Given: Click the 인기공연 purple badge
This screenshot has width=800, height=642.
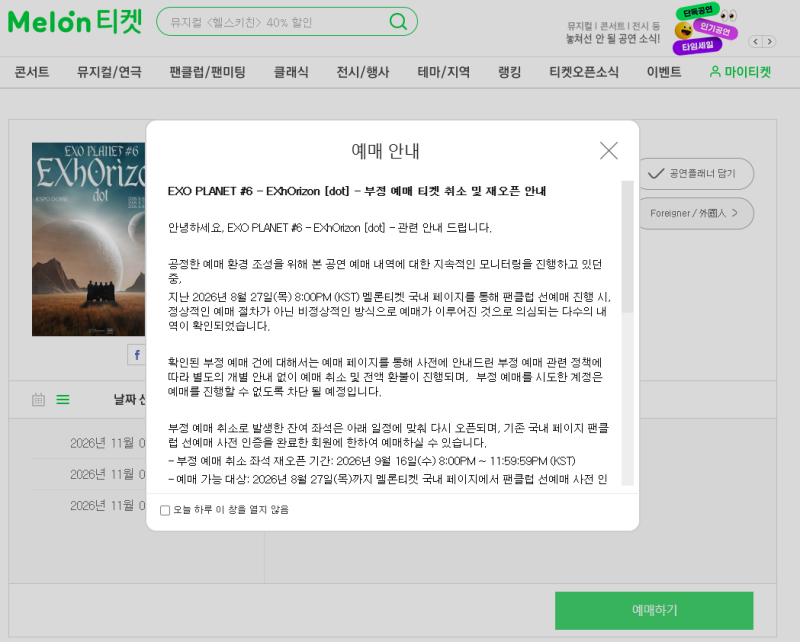Looking at the screenshot, I should click(x=715, y=29).
